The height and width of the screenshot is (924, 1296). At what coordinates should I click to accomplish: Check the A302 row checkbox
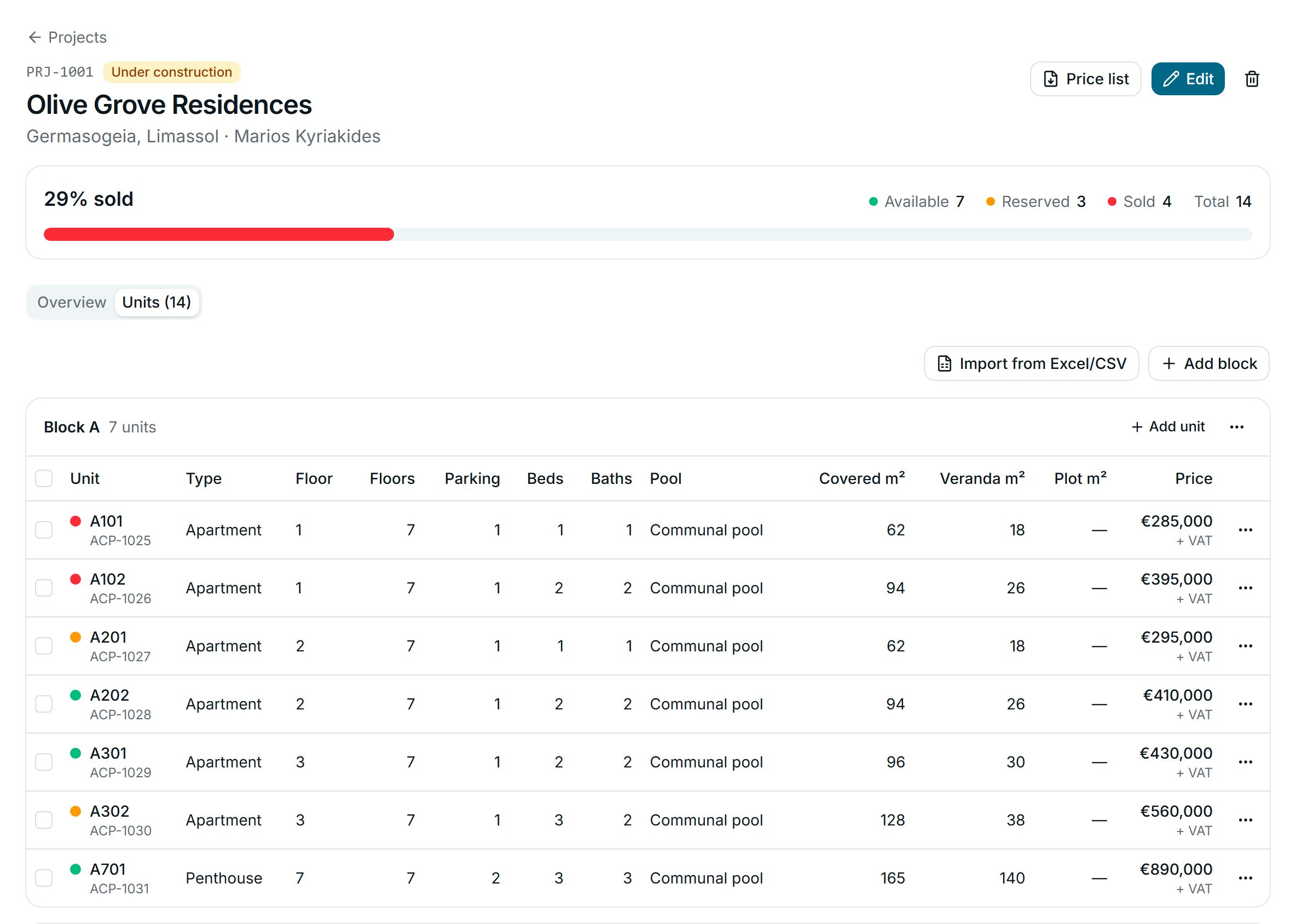click(x=44, y=821)
